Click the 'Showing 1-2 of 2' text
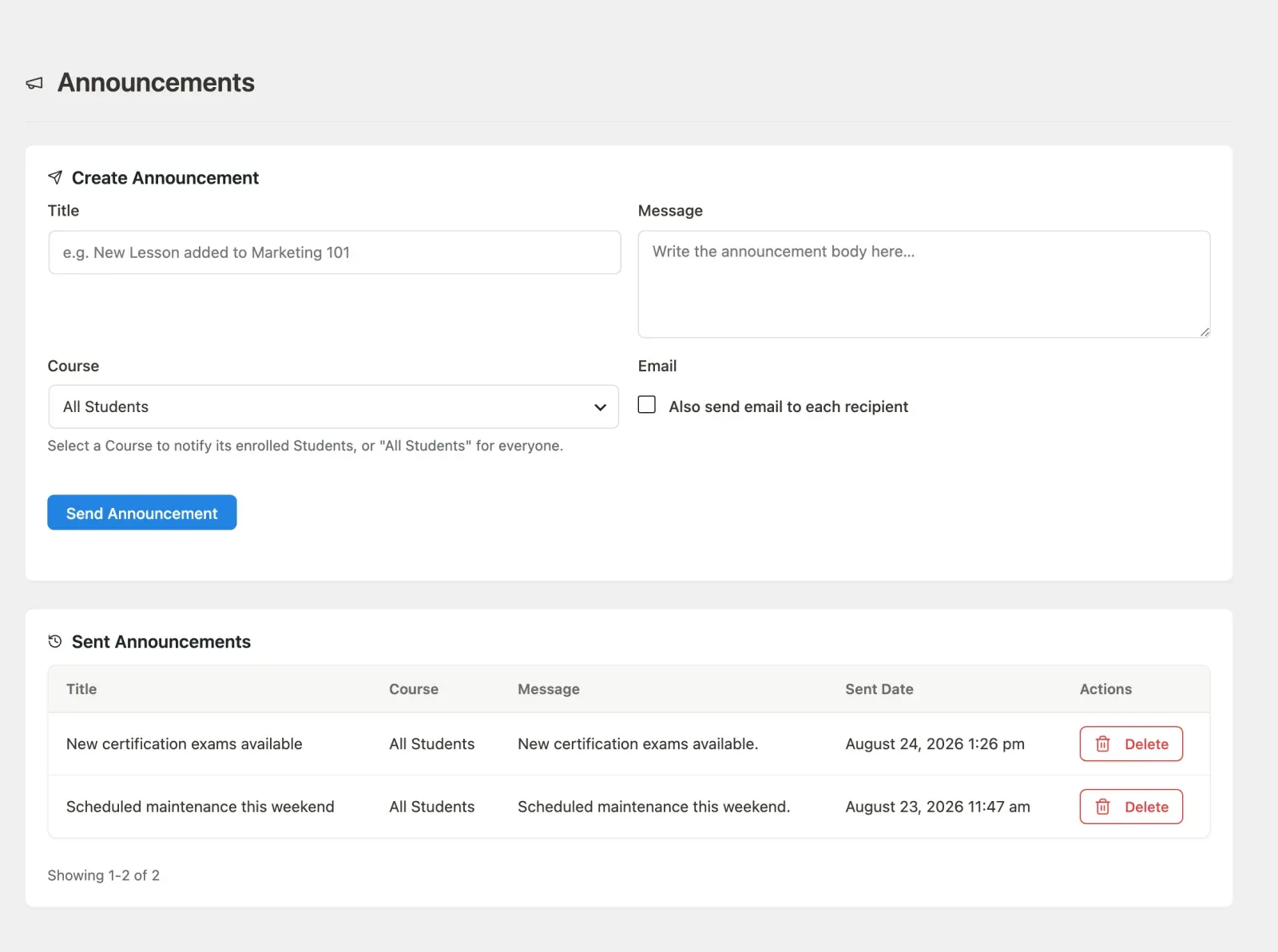Image resolution: width=1278 pixels, height=952 pixels. 104,875
